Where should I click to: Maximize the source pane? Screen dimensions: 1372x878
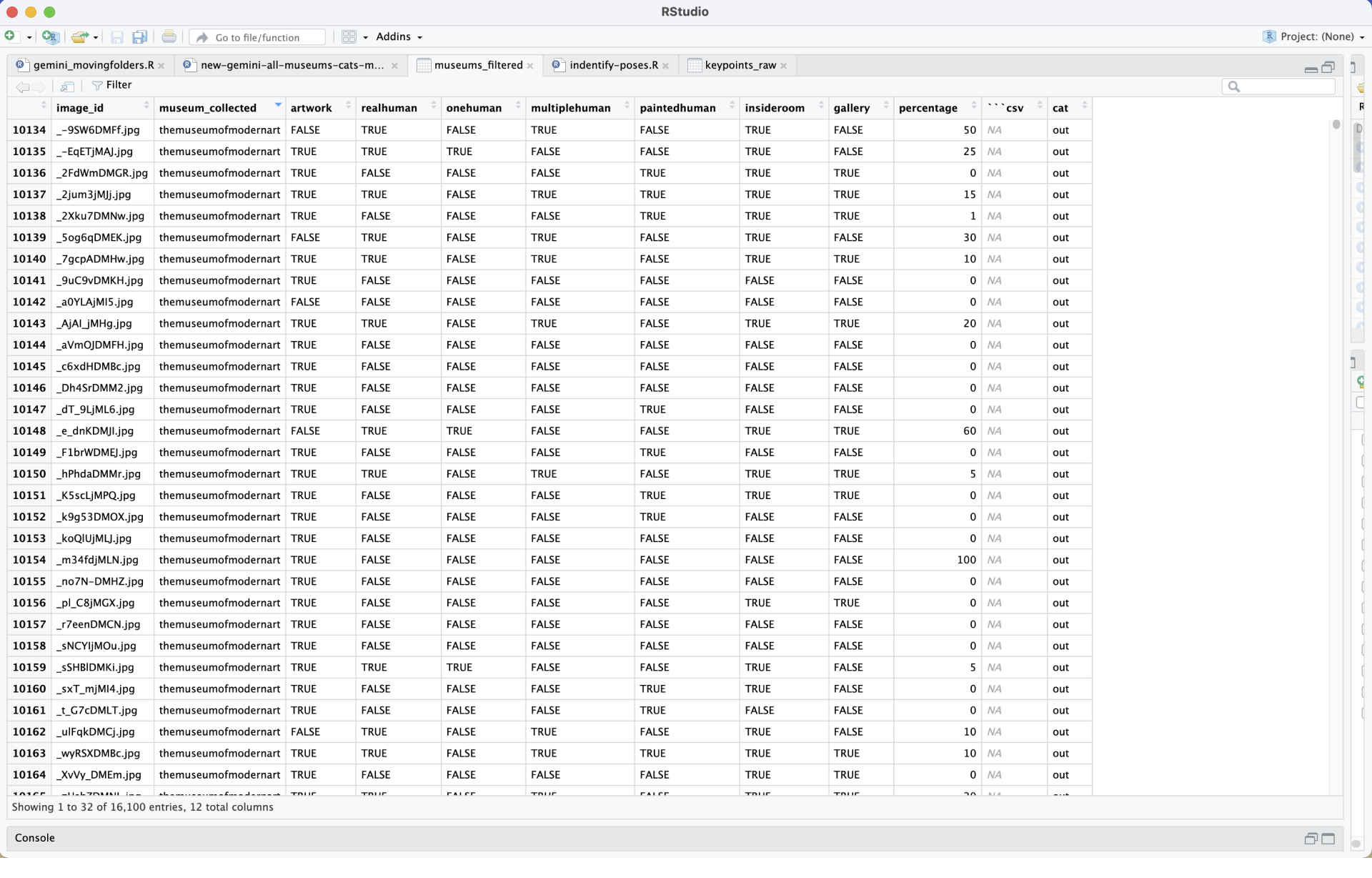[1328, 67]
